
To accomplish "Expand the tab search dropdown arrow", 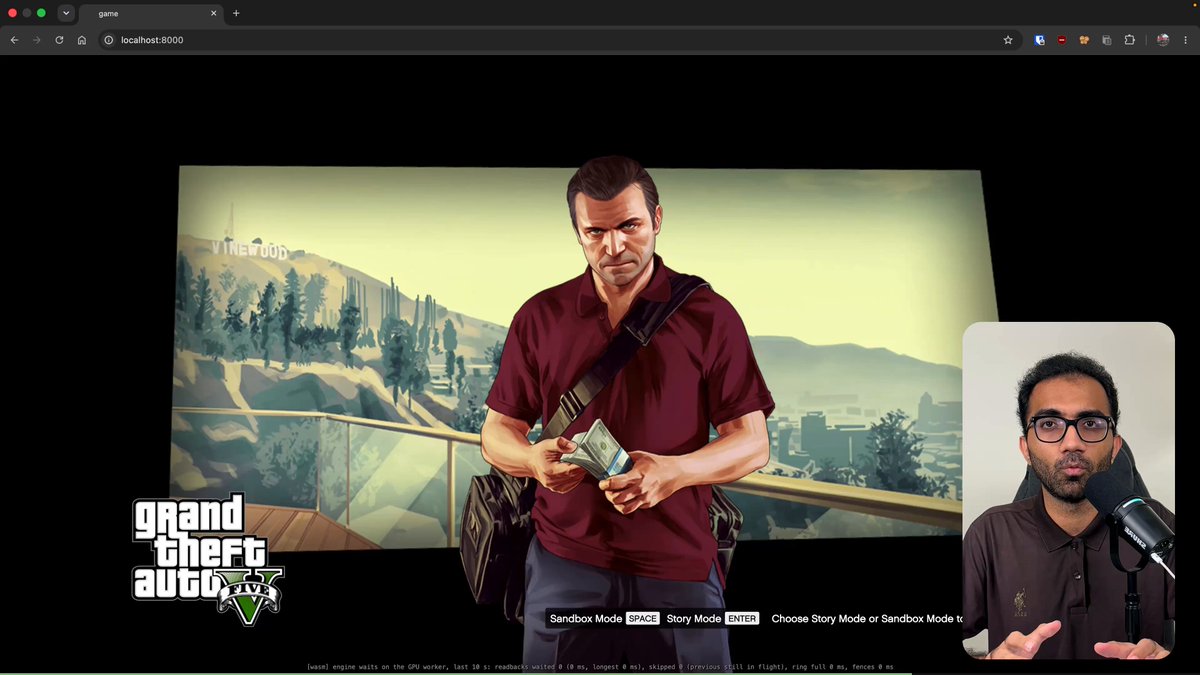I will 66,13.
